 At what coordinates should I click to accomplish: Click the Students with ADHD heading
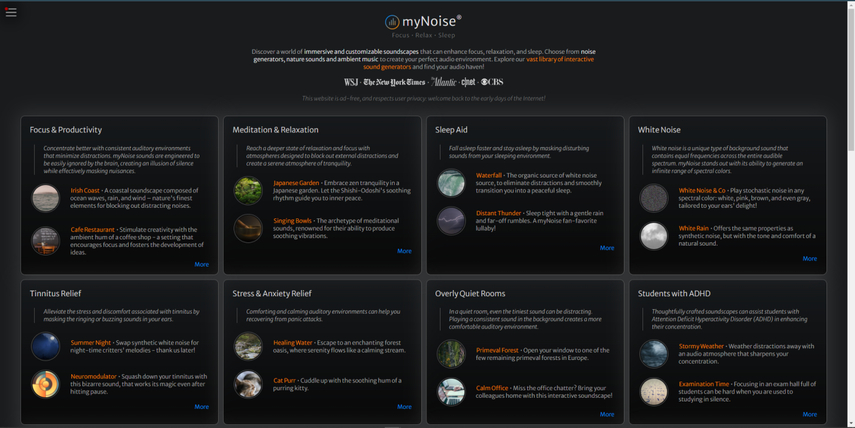(674, 293)
